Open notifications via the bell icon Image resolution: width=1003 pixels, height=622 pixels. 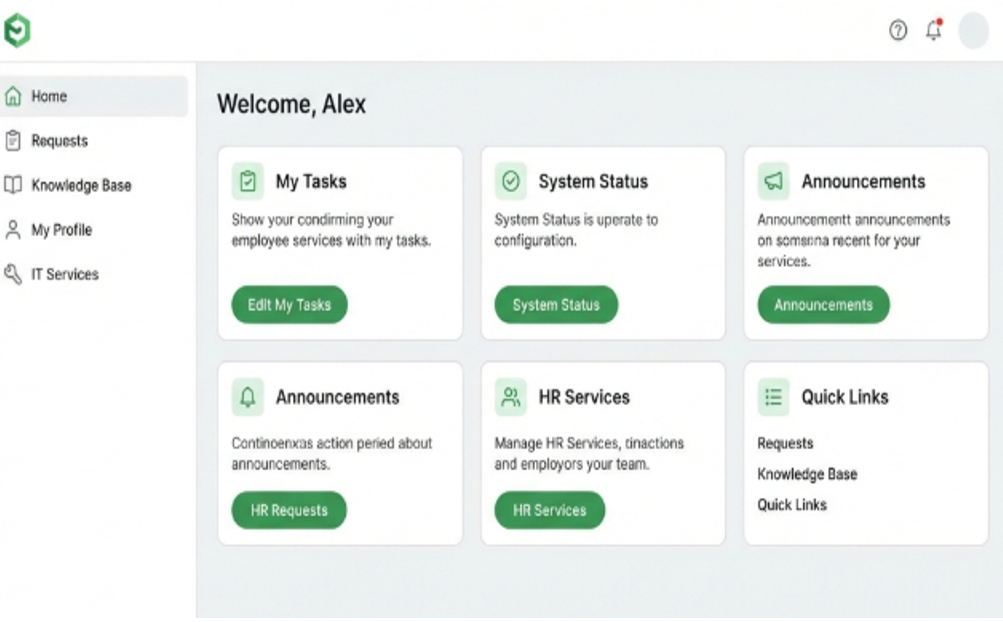[x=932, y=31]
